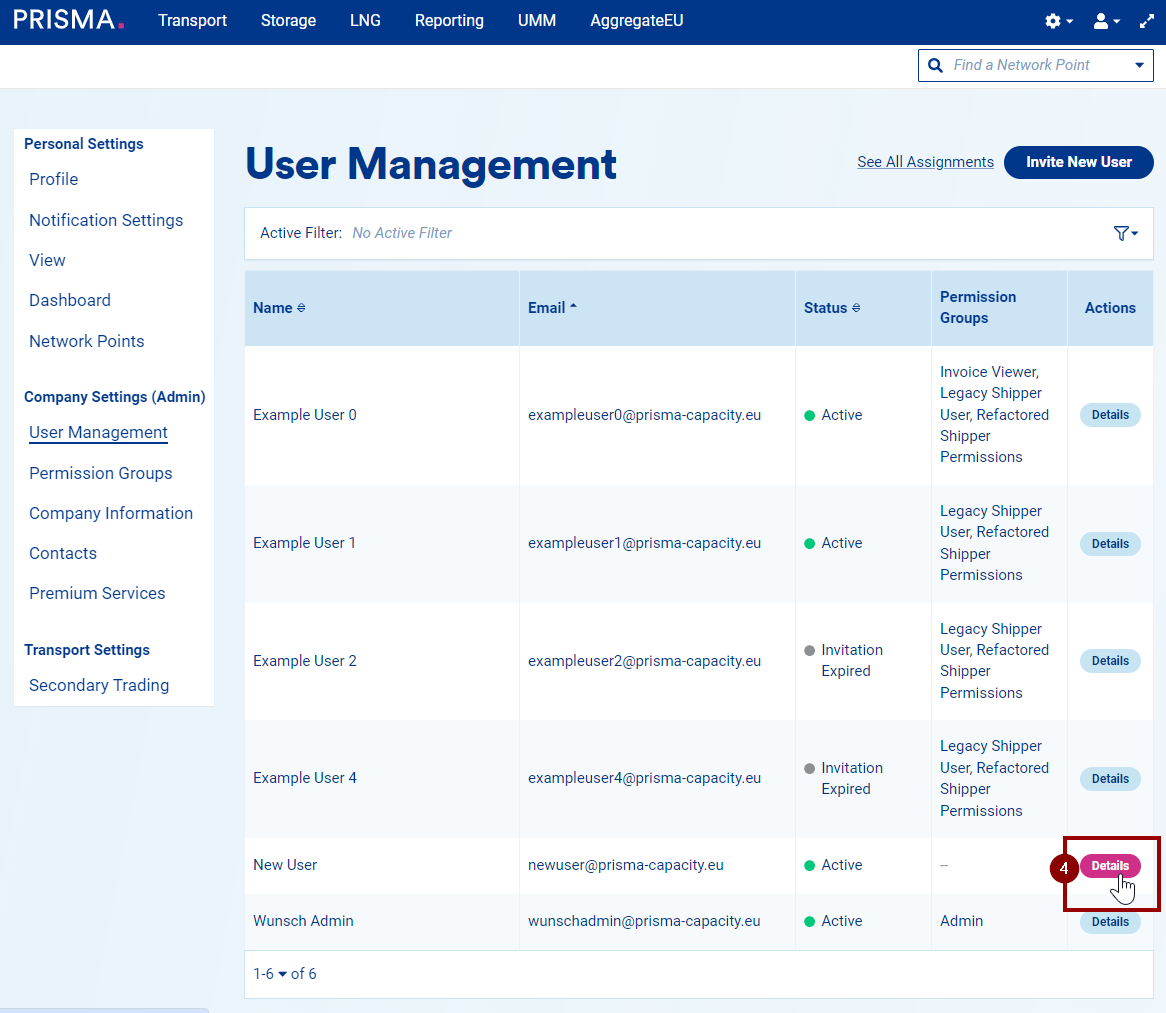Expand the Find a Network Point dropdown
The width and height of the screenshot is (1166, 1013).
[1139, 65]
